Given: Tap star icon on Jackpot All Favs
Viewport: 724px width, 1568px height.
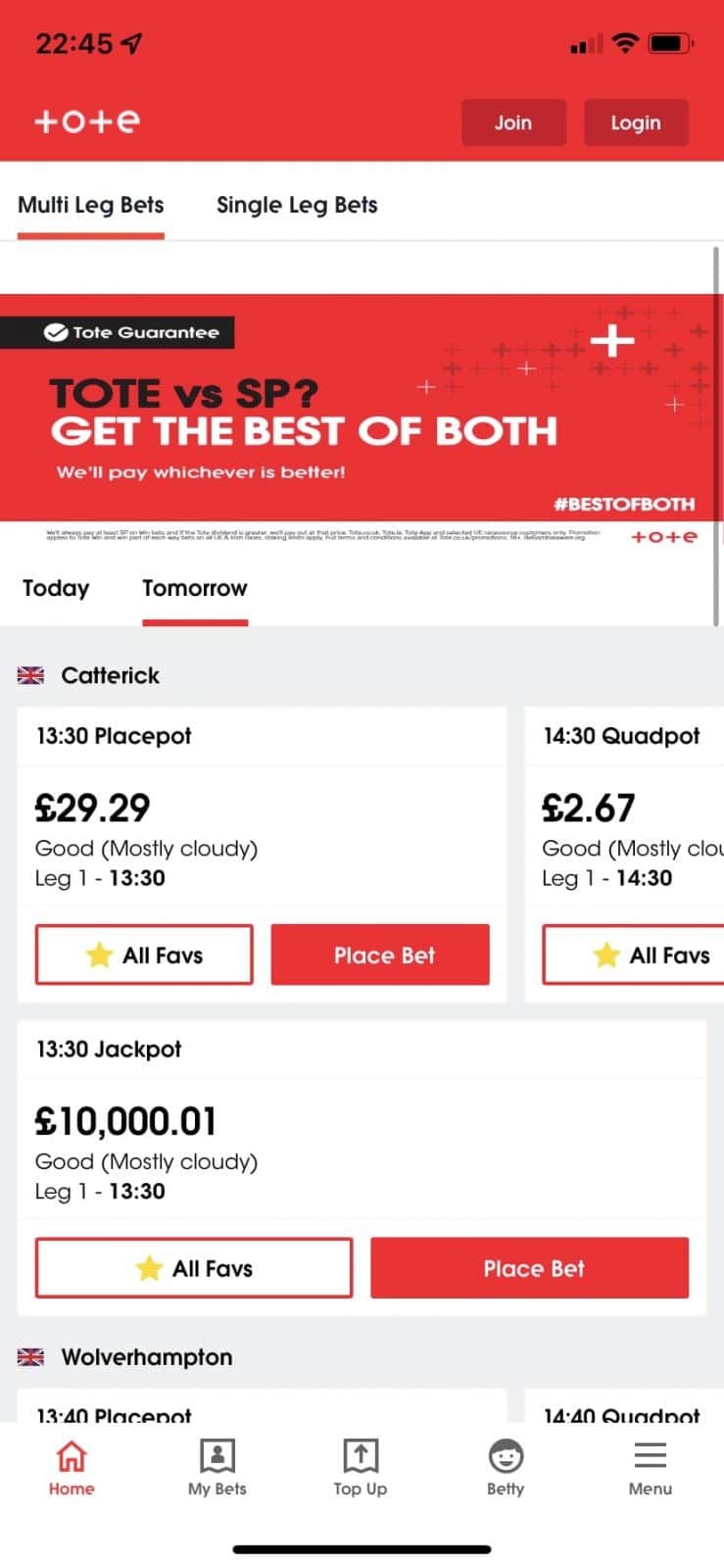Looking at the screenshot, I should pos(149,1268).
